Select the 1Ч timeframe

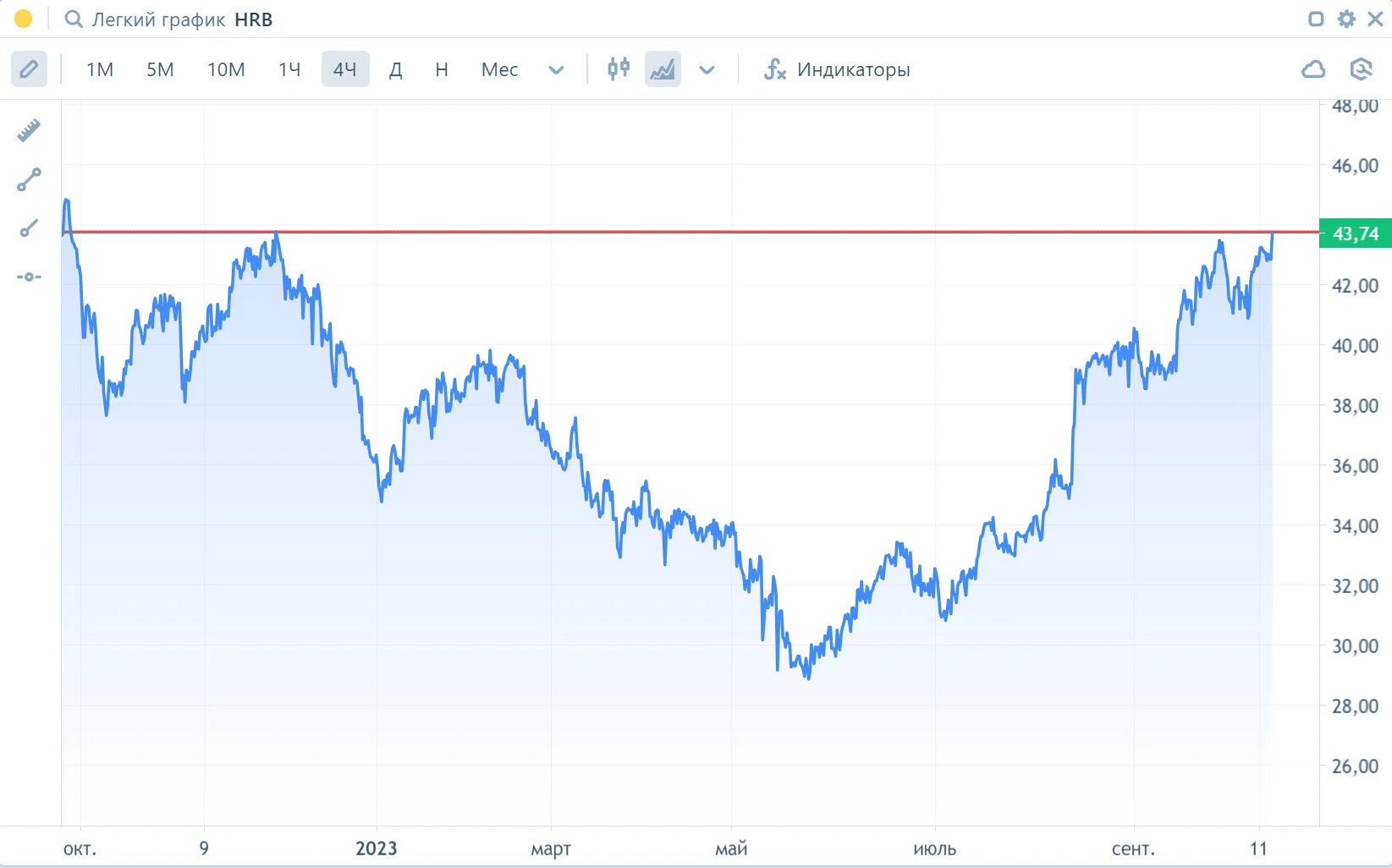pos(289,69)
